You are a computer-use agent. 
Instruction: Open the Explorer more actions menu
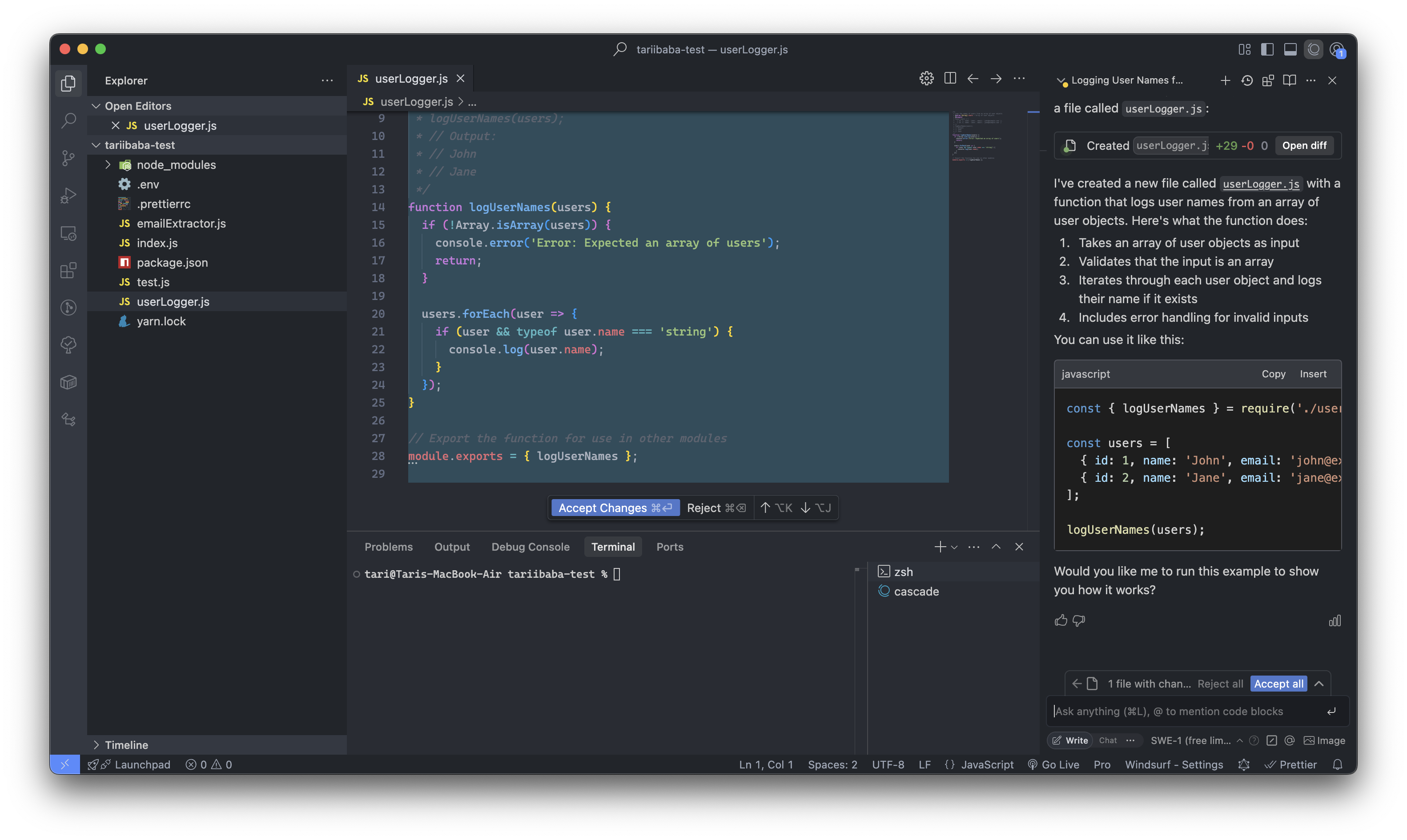coord(327,81)
